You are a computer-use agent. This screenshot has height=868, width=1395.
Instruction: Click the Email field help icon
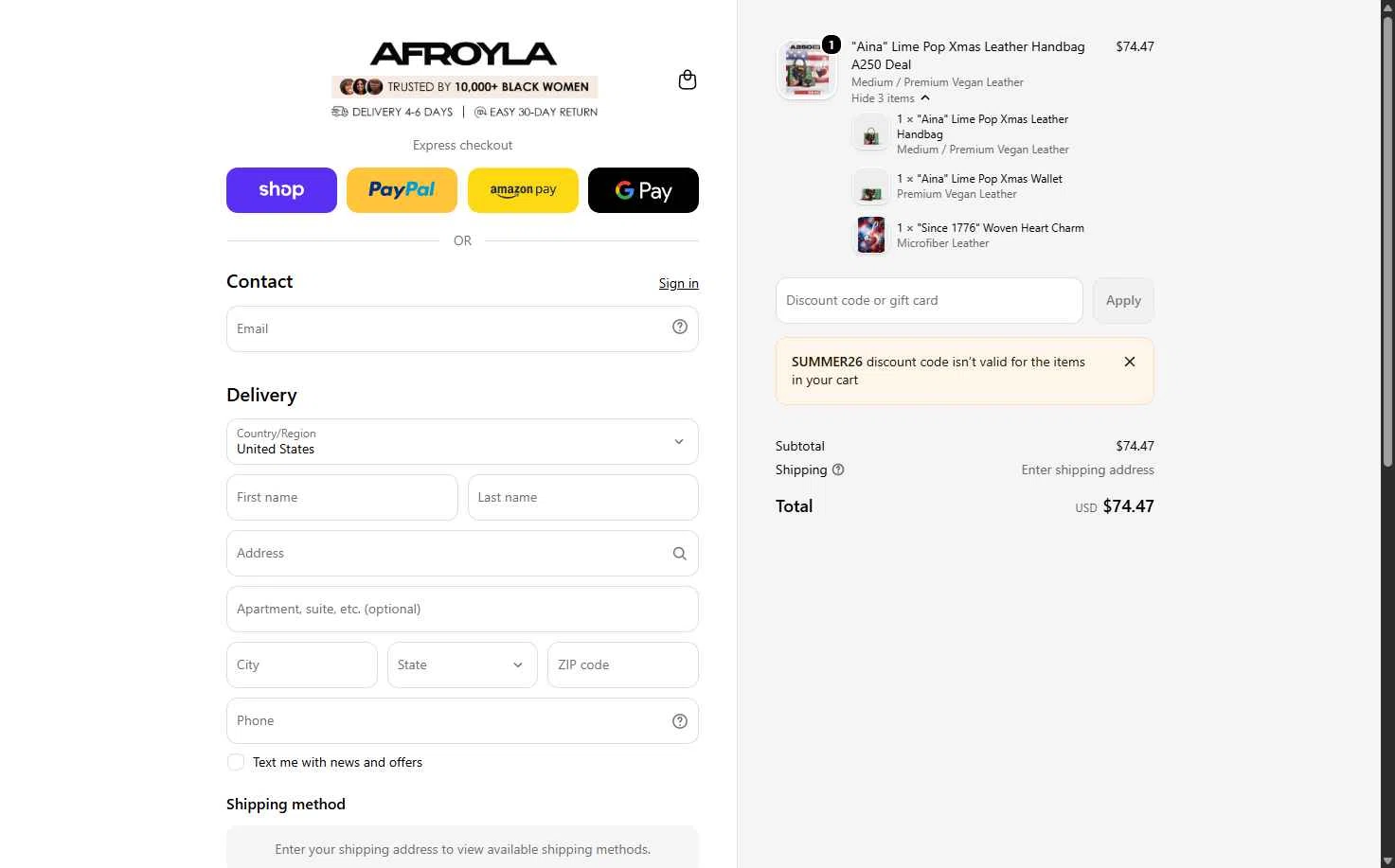[x=680, y=327]
